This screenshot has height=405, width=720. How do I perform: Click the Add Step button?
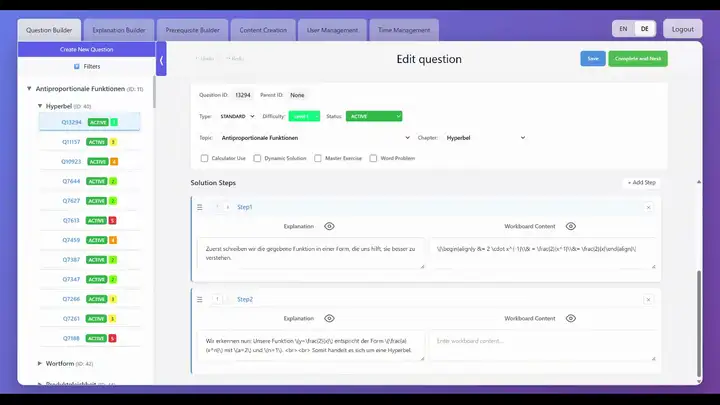point(641,183)
